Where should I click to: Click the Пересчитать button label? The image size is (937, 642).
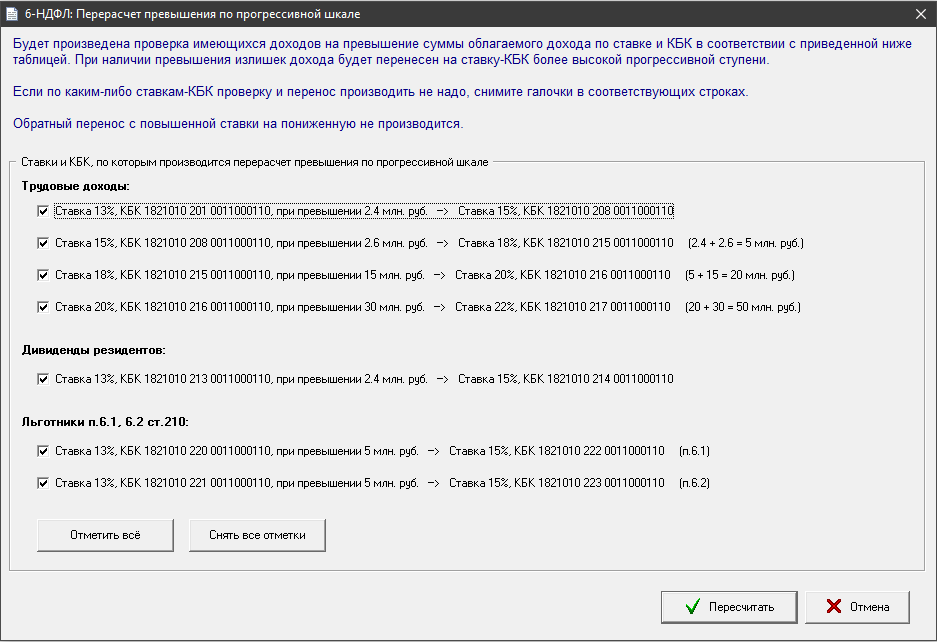(741, 607)
